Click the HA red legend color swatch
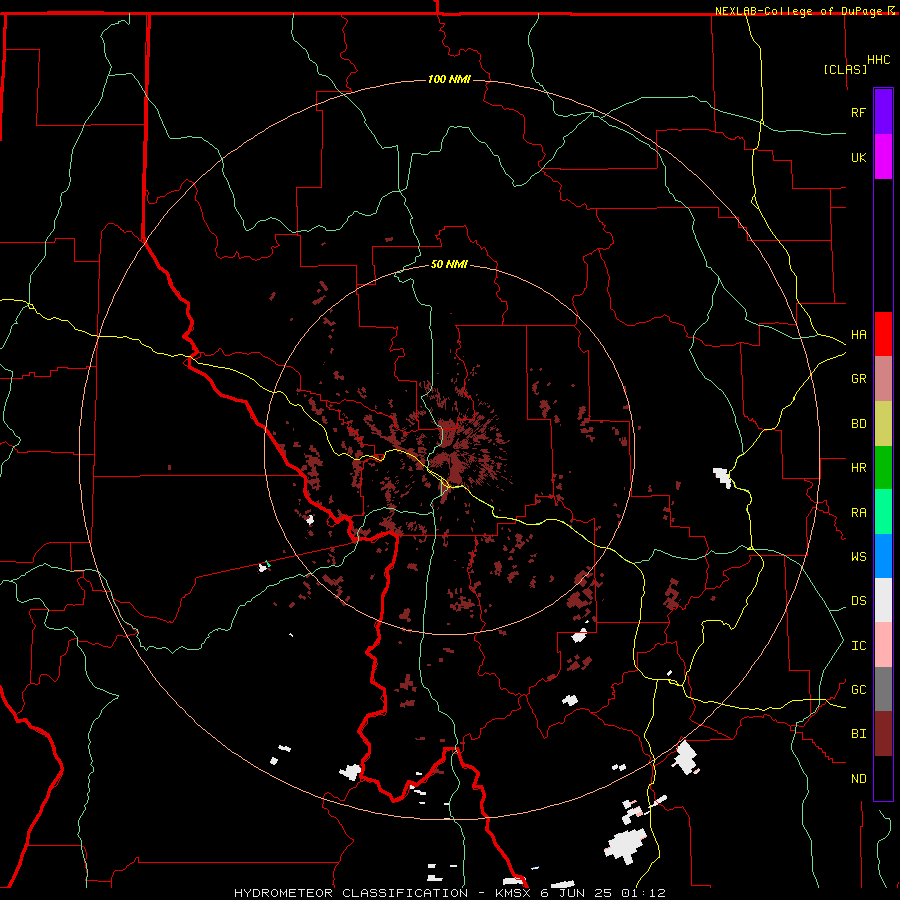Image resolution: width=900 pixels, height=900 pixels. pos(883,334)
